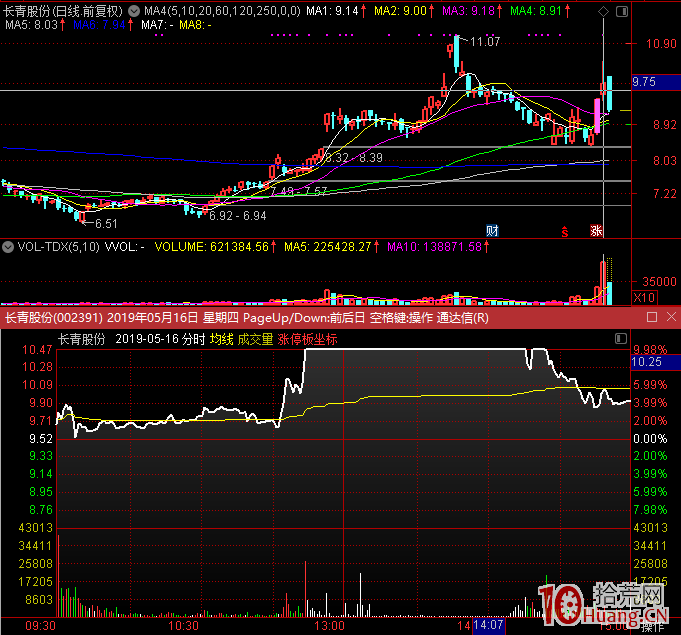Click the 10.90 price axis label
Screen dimensions: 681x635
[x=661, y=44]
